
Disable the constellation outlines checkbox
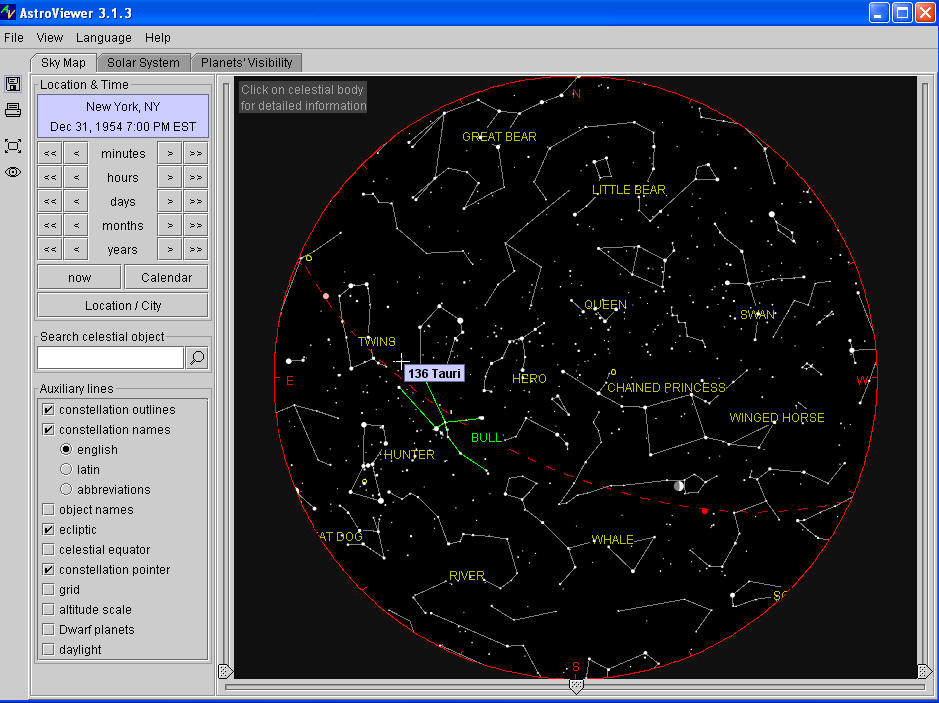[x=48, y=410]
